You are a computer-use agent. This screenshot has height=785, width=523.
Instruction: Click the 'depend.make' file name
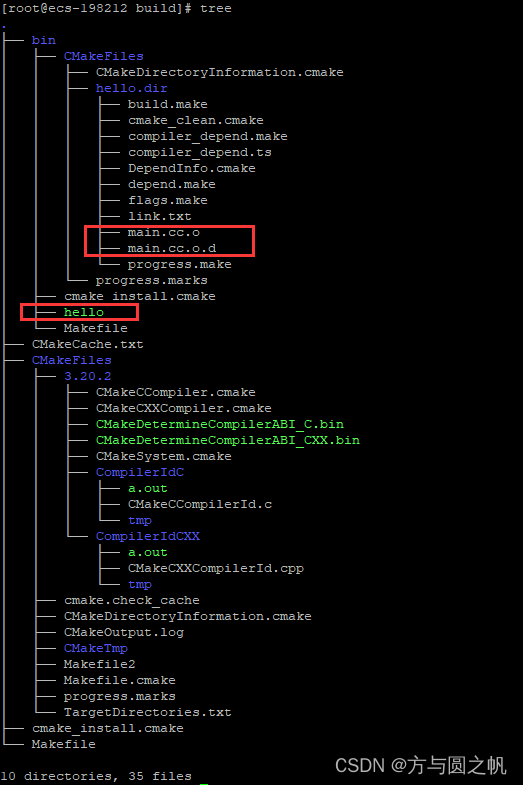pyautogui.click(x=172, y=185)
